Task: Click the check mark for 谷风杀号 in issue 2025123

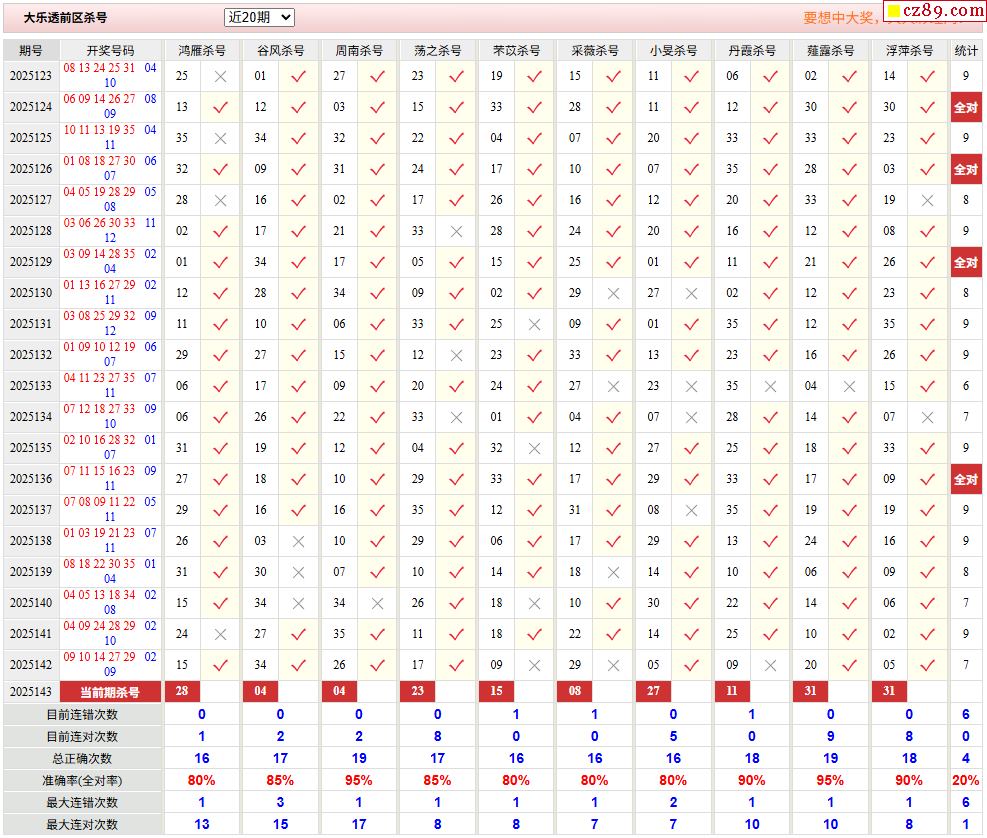Action: pos(298,76)
